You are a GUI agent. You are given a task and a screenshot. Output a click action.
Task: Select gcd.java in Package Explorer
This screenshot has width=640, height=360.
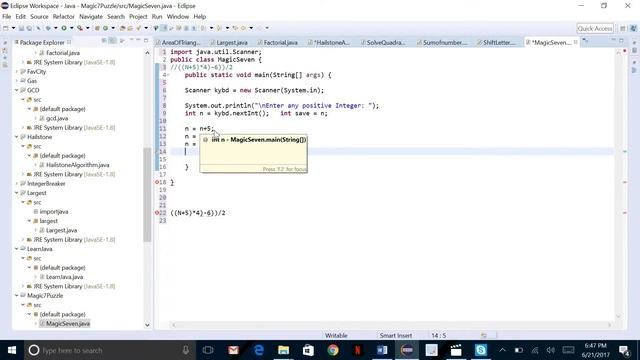pos(57,118)
